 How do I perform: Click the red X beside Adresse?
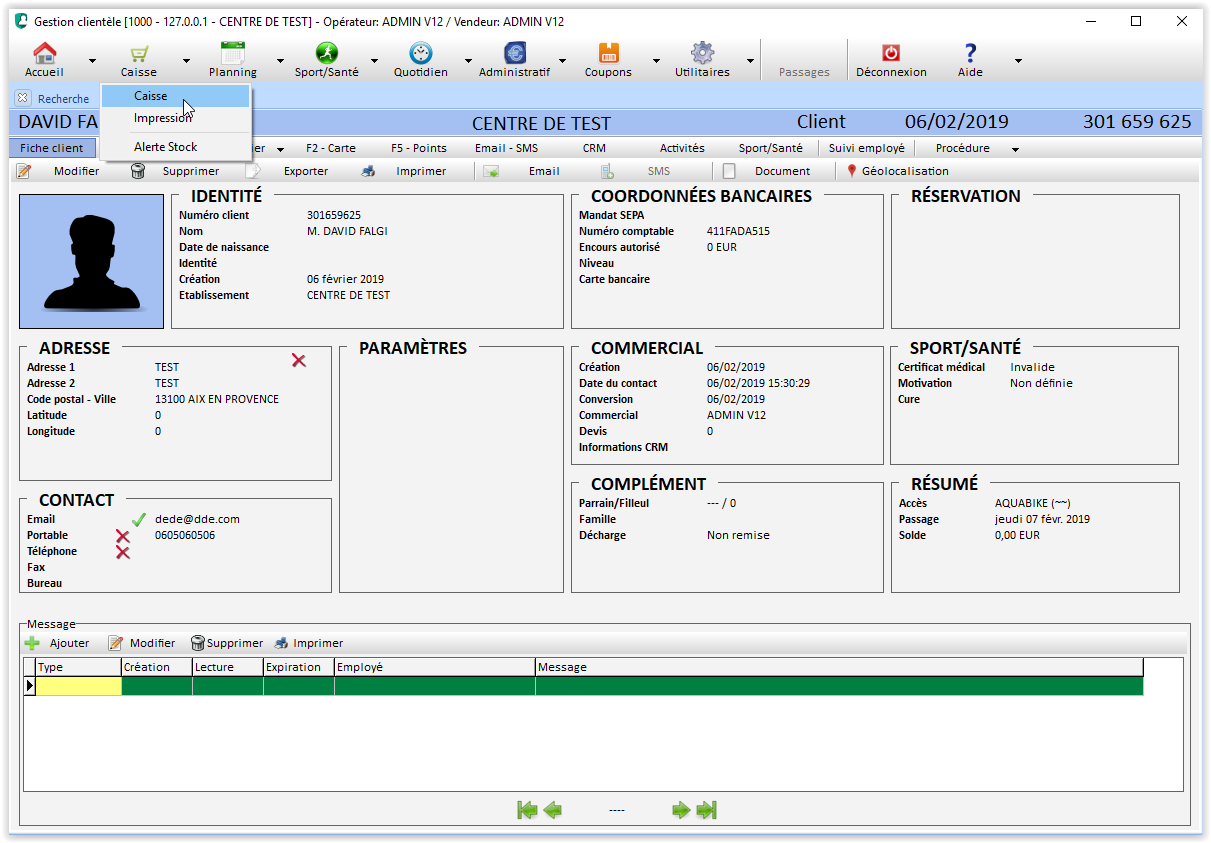click(298, 360)
